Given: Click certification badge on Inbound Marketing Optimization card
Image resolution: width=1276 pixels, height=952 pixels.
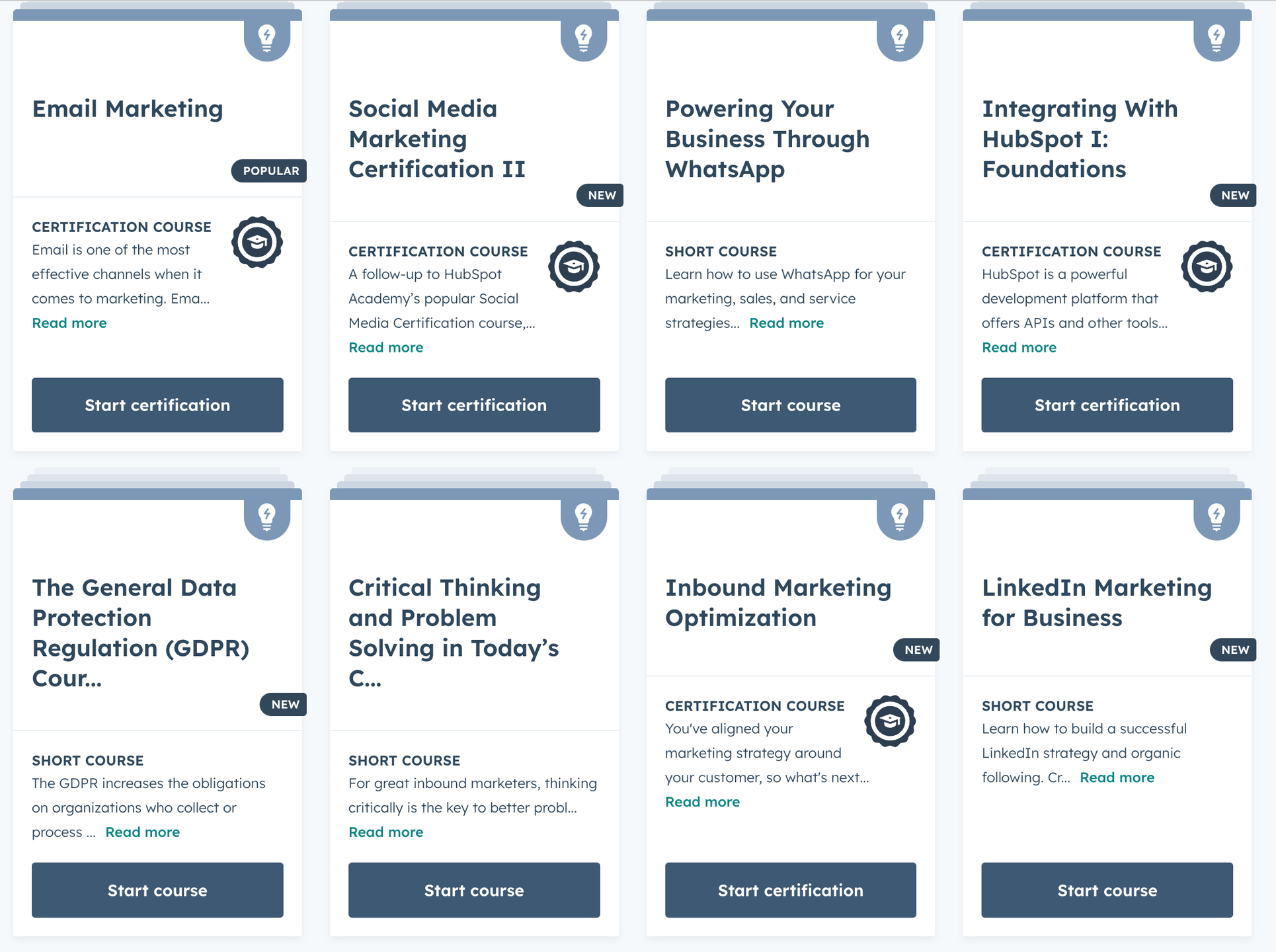Looking at the screenshot, I should (890, 721).
